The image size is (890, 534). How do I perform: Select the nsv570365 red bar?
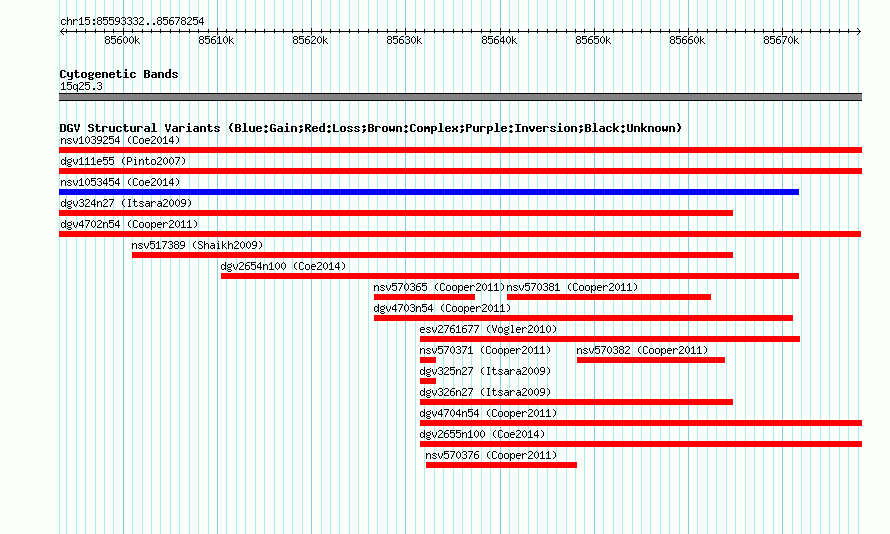[425, 297]
